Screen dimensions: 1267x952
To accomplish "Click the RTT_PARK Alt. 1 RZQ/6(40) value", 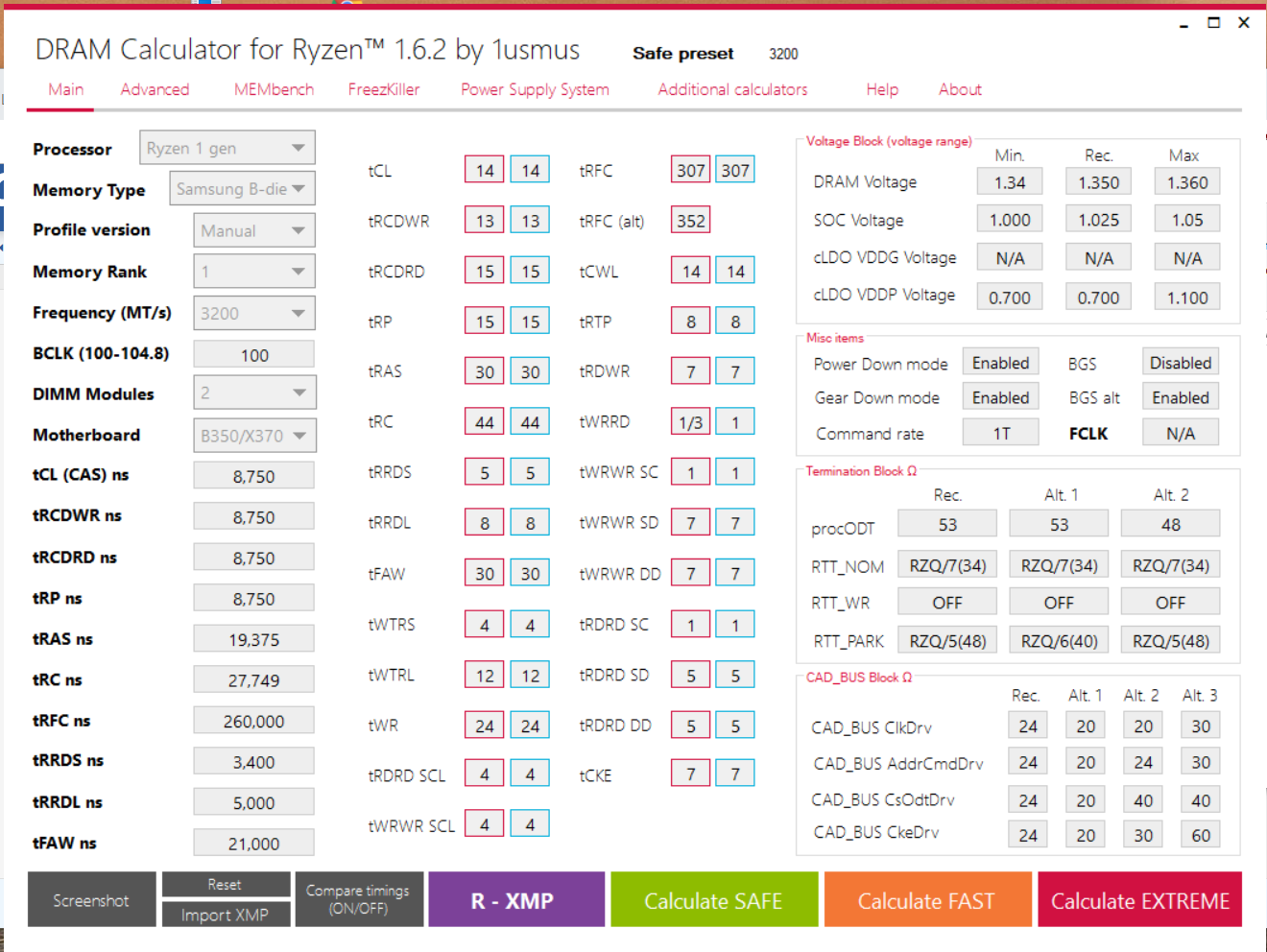I will pyautogui.click(x=1059, y=640).
